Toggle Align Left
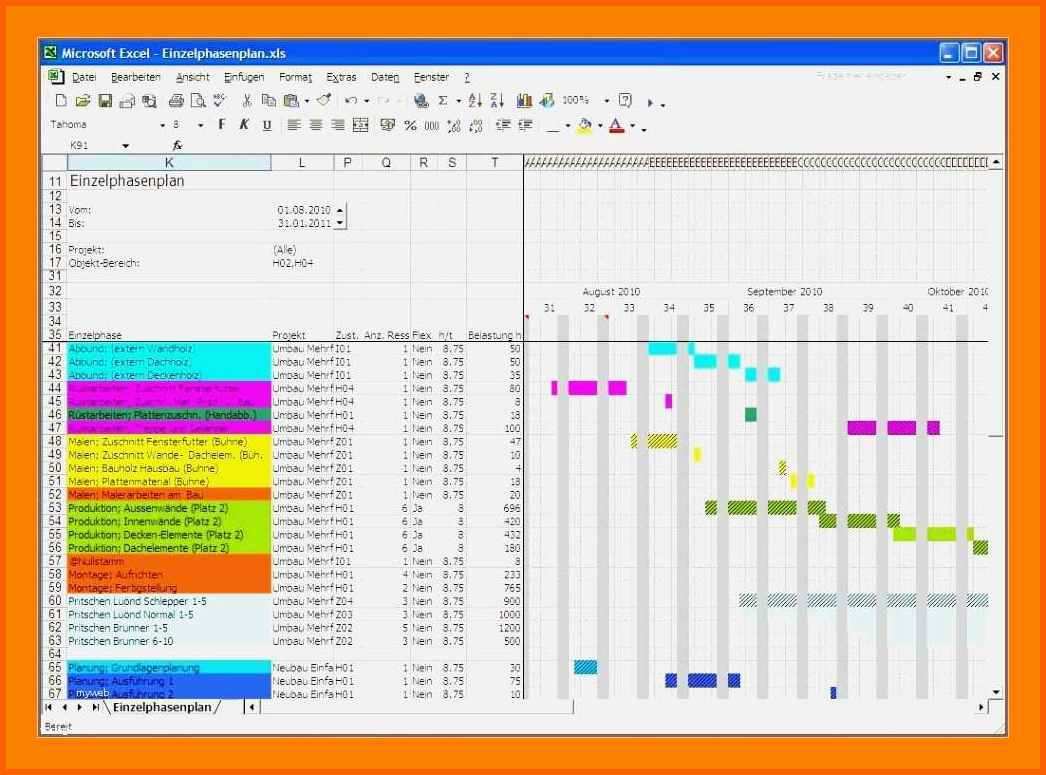Screen dimensions: 1046x775 tap(294, 125)
